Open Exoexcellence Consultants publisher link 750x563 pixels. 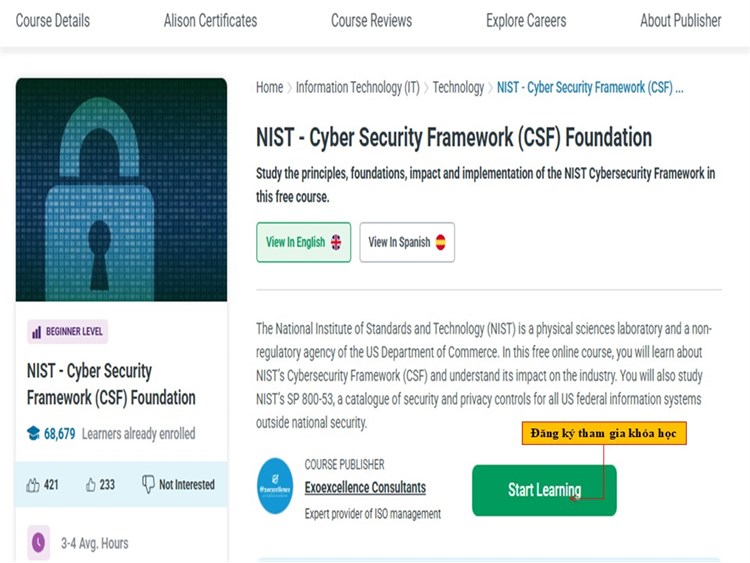click(x=365, y=488)
